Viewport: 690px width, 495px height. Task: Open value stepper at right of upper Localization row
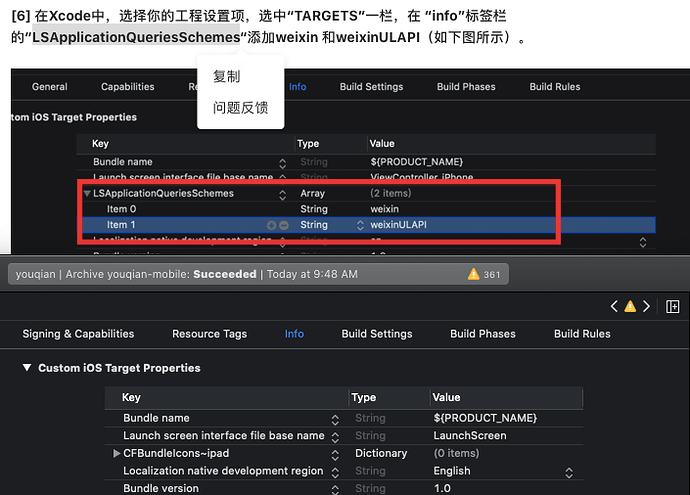pyautogui.click(x=643, y=242)
